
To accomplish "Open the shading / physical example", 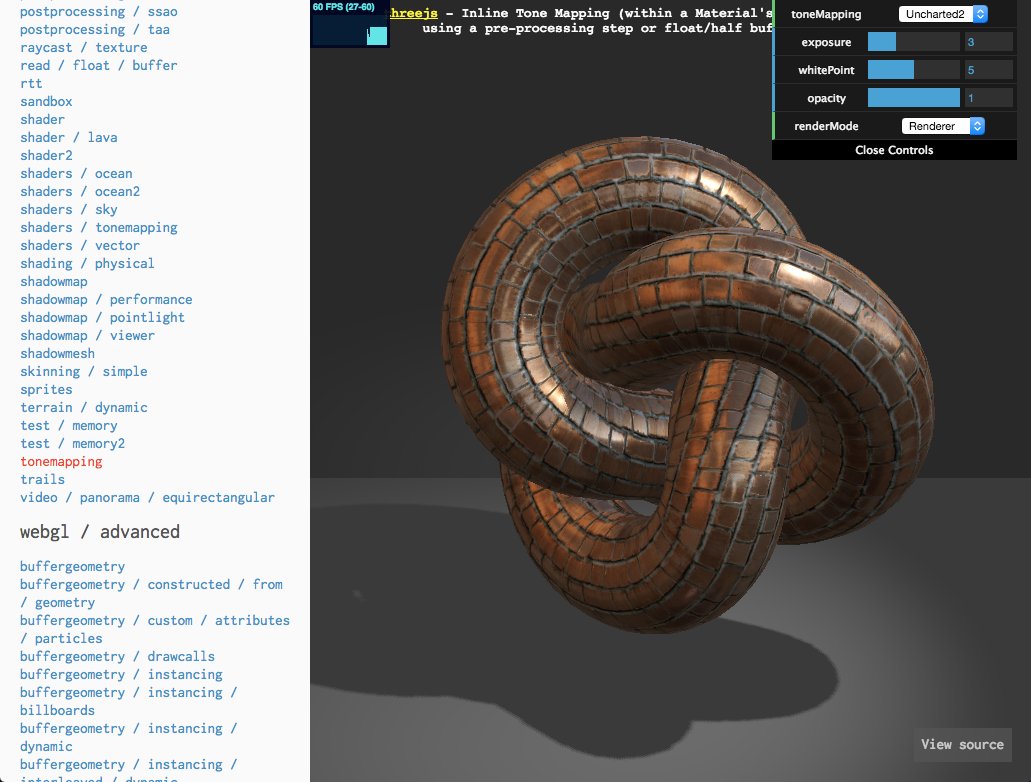I will click(87, 263).
